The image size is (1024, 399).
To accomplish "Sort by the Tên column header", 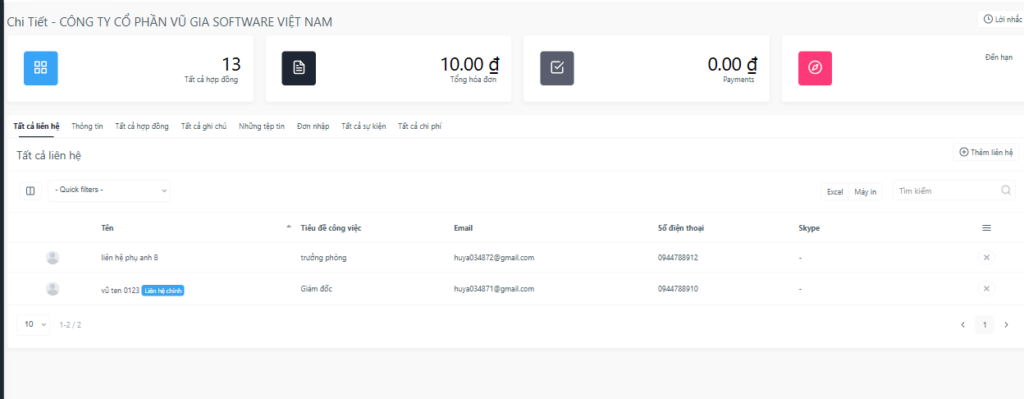I will pos(107,228).
